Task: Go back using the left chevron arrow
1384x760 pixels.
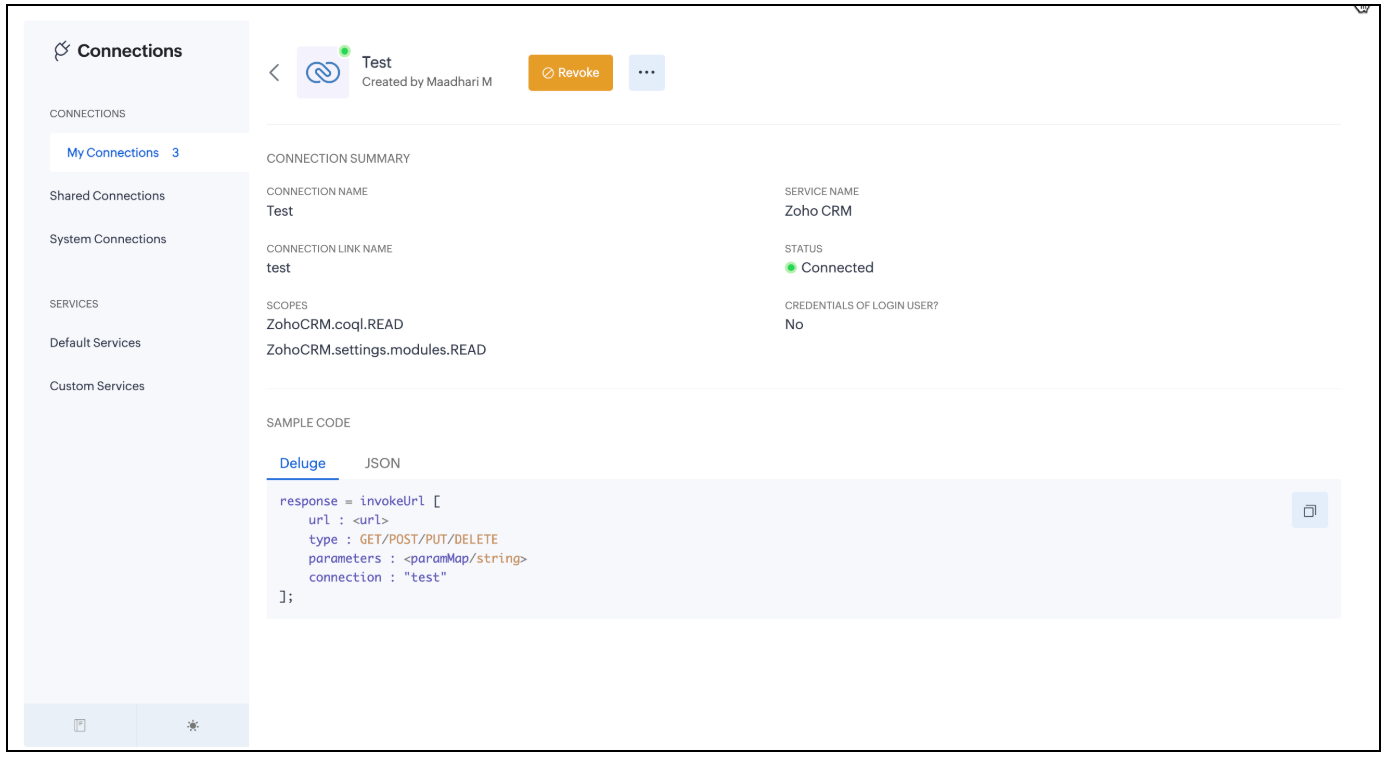Action: tap(274, 73)
